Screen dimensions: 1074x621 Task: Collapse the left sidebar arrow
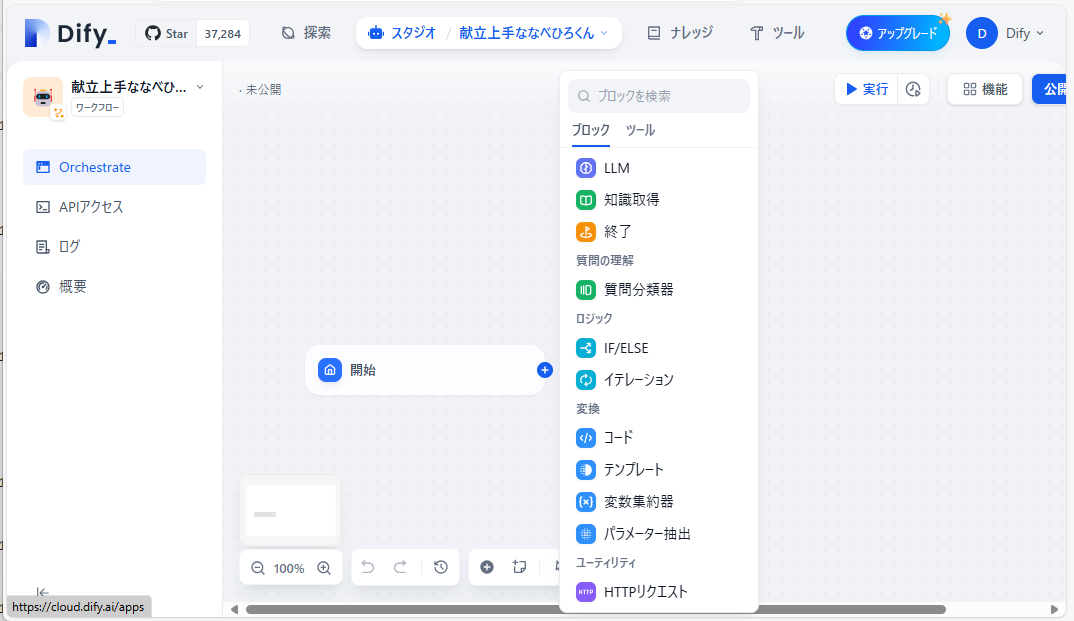[42, 592]
